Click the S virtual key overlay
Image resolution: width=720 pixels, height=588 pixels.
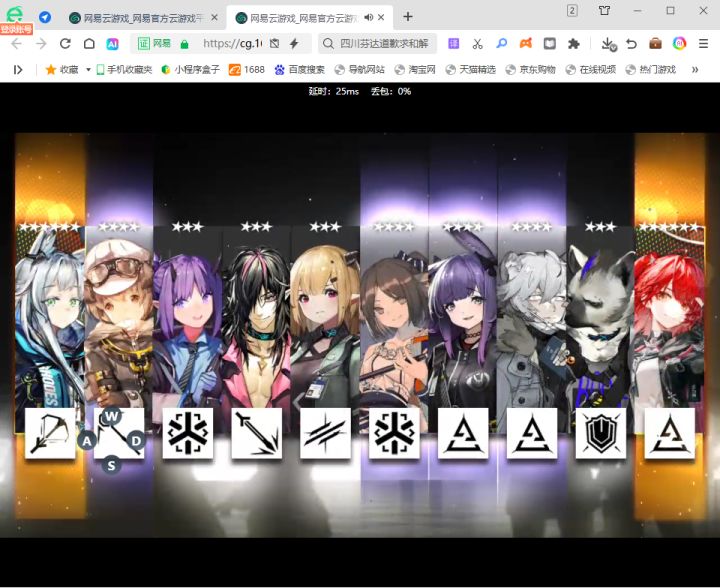[111, 465]
